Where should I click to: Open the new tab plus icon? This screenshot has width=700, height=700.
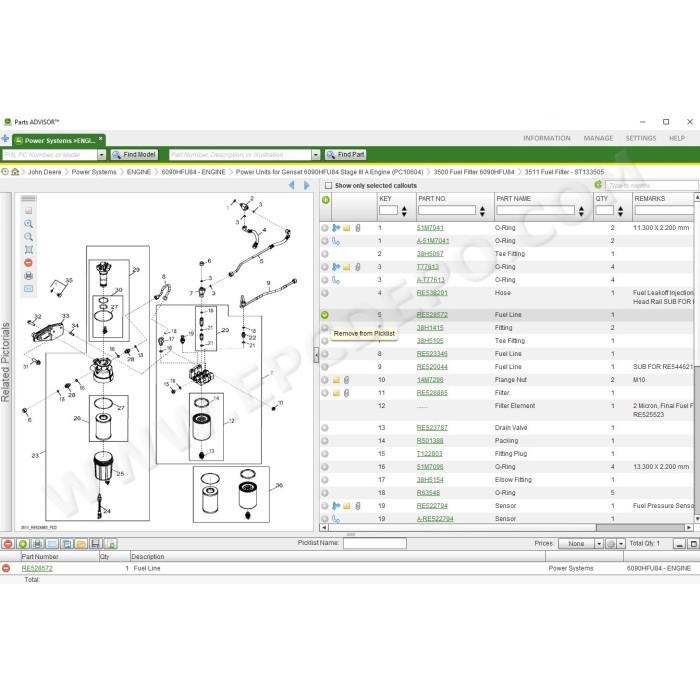coord(5,138)
